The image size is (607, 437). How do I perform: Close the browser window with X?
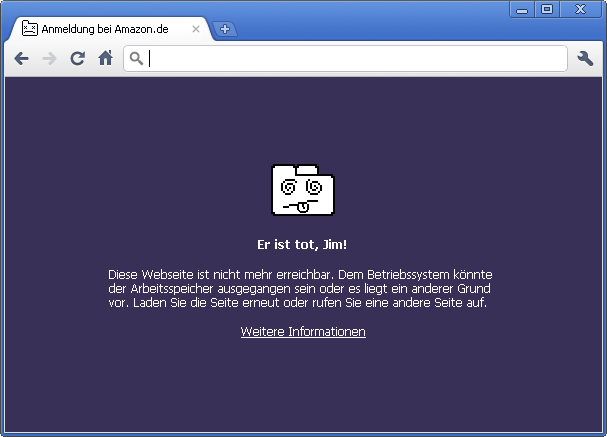[580, 9]
